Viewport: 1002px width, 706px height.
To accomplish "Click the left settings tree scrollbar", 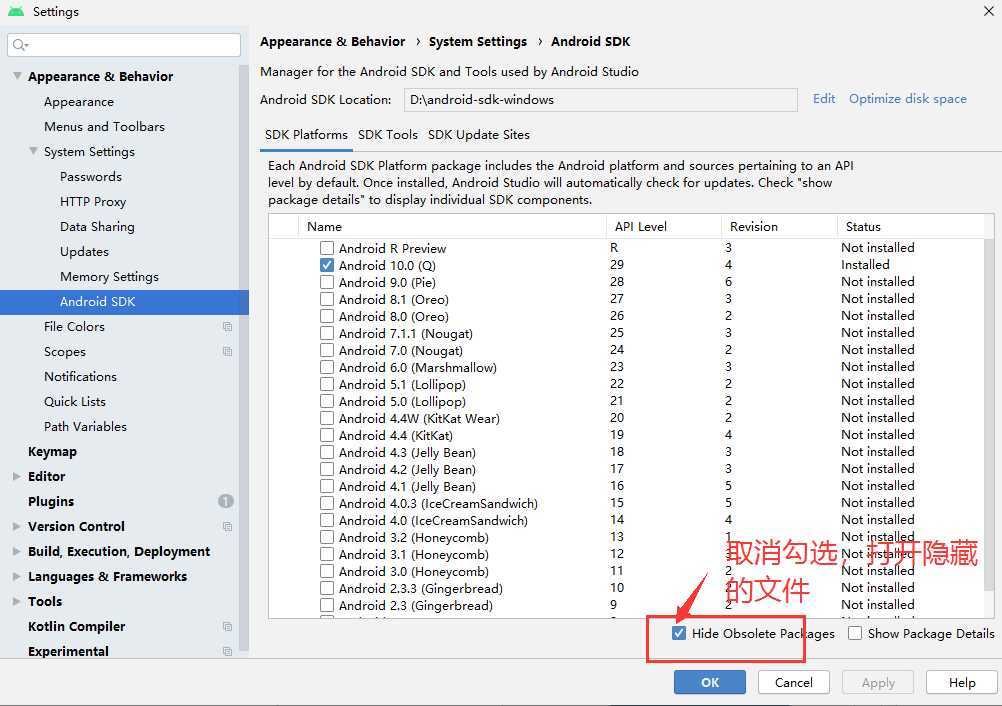I will [x=243, y=358].
